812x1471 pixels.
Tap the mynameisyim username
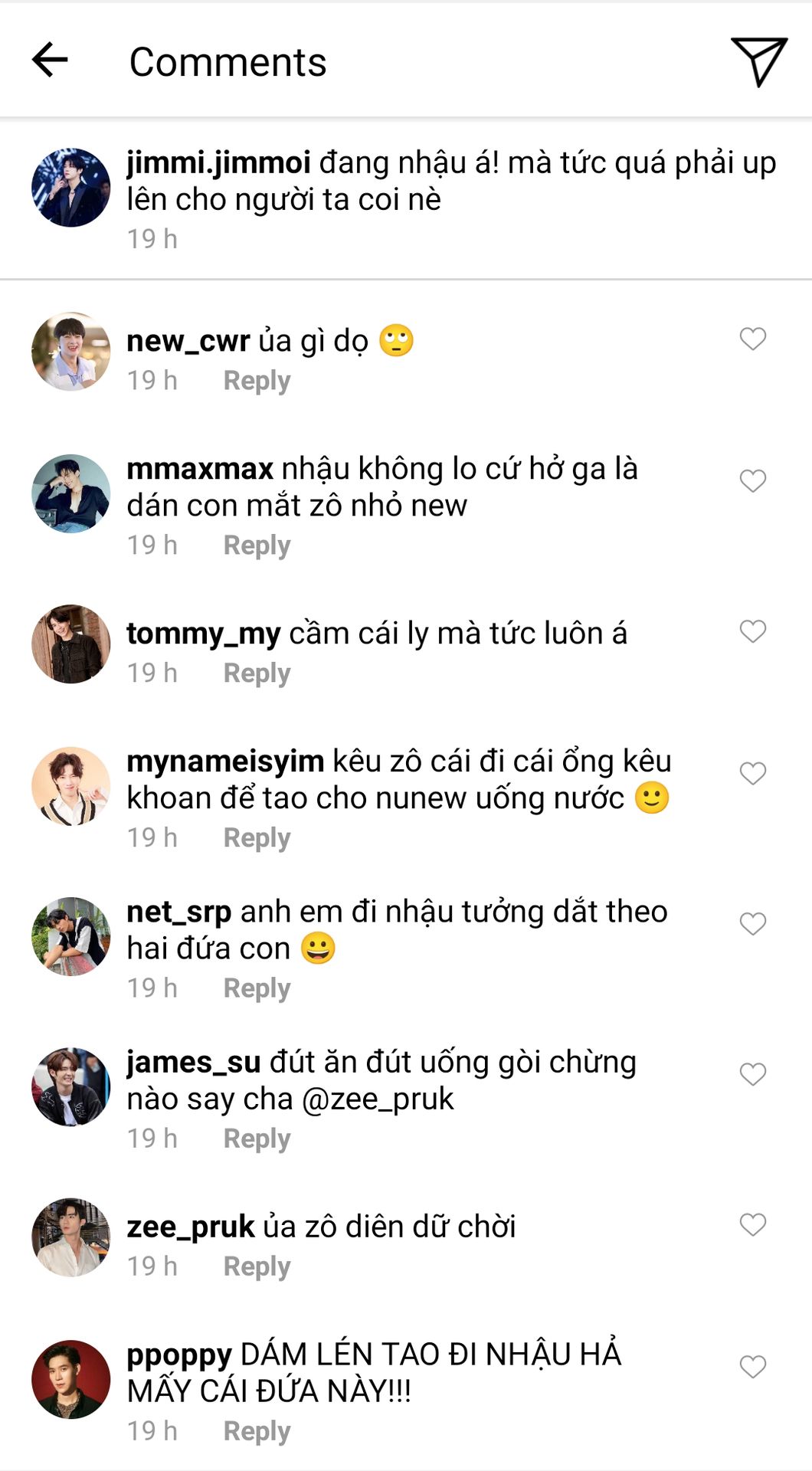[x=225, y=762]
